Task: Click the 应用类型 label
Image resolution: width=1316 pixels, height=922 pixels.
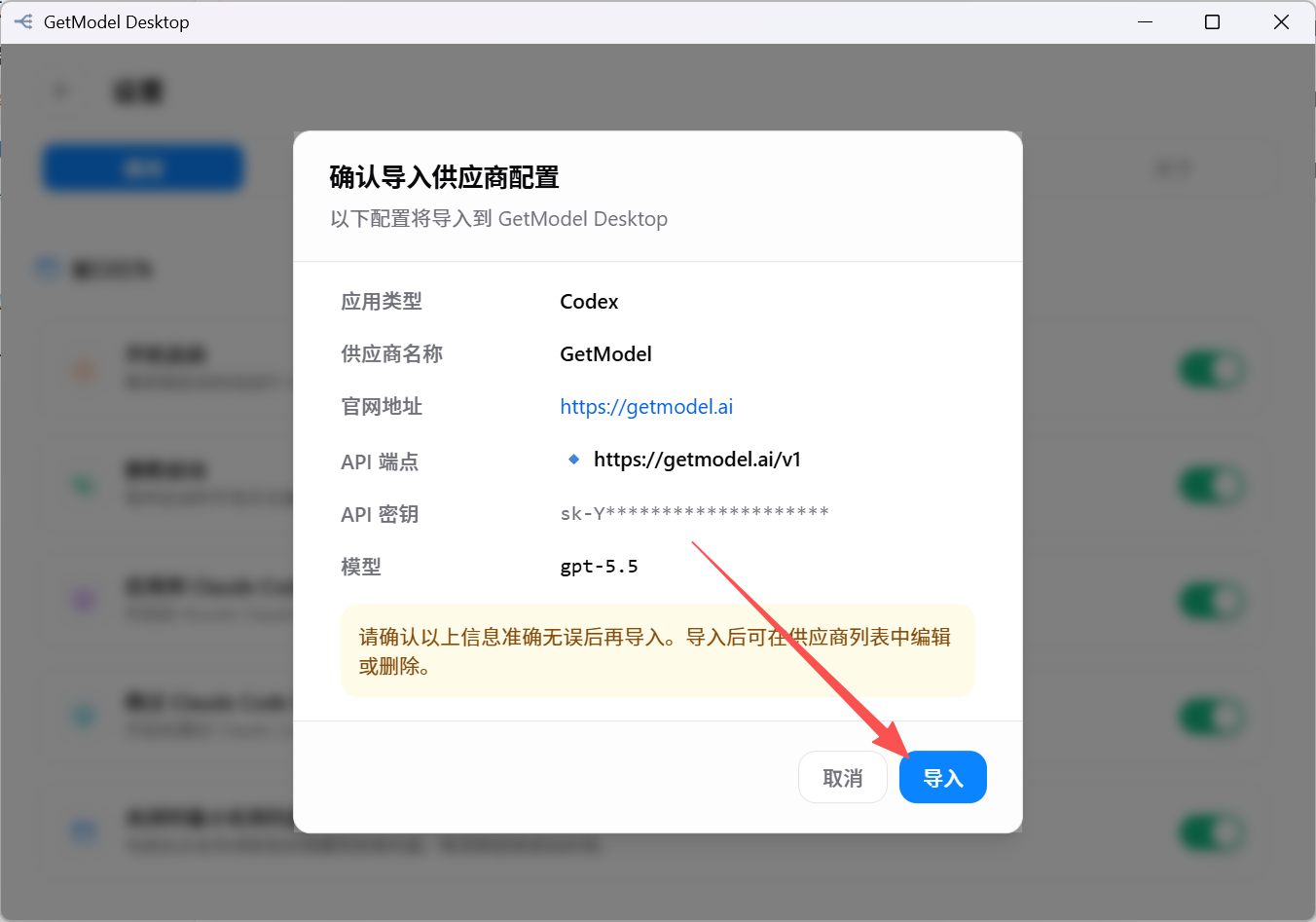Action: (382, 302)
